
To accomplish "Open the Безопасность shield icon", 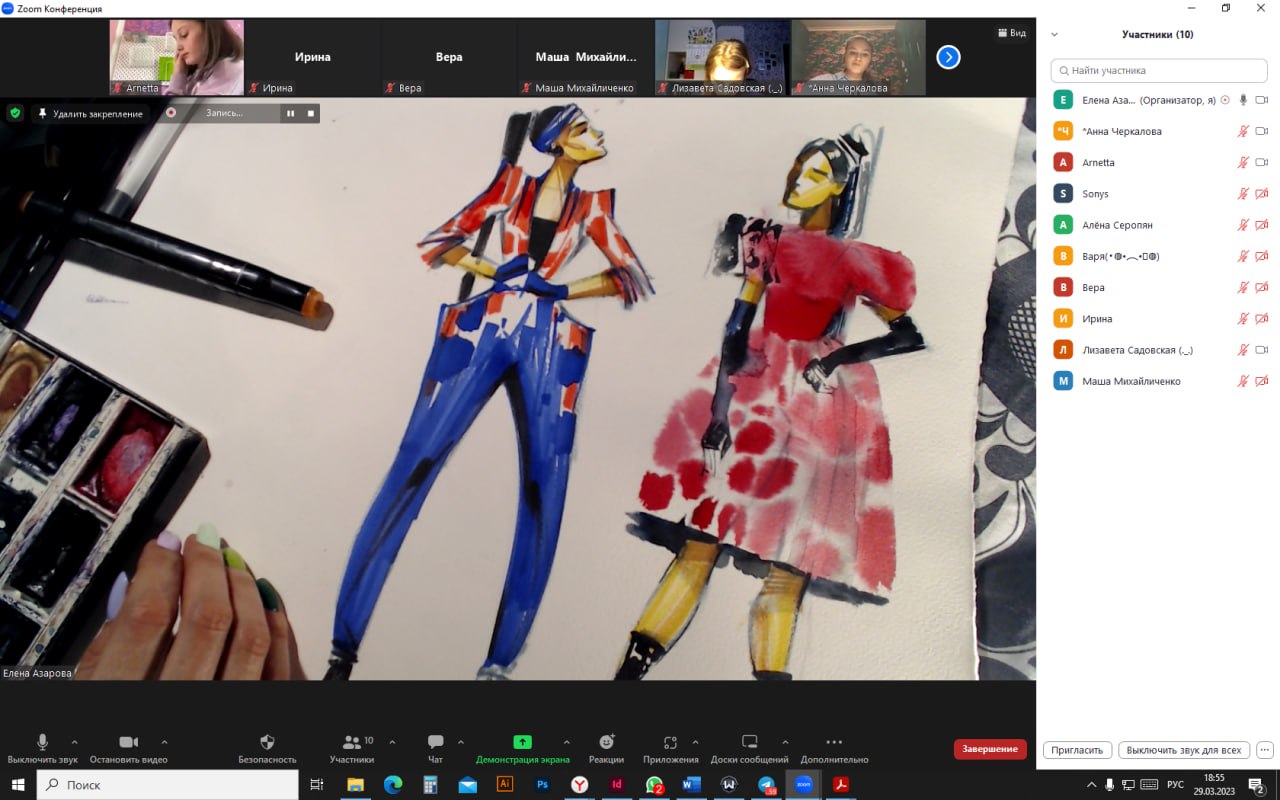I will coord(267,743).
